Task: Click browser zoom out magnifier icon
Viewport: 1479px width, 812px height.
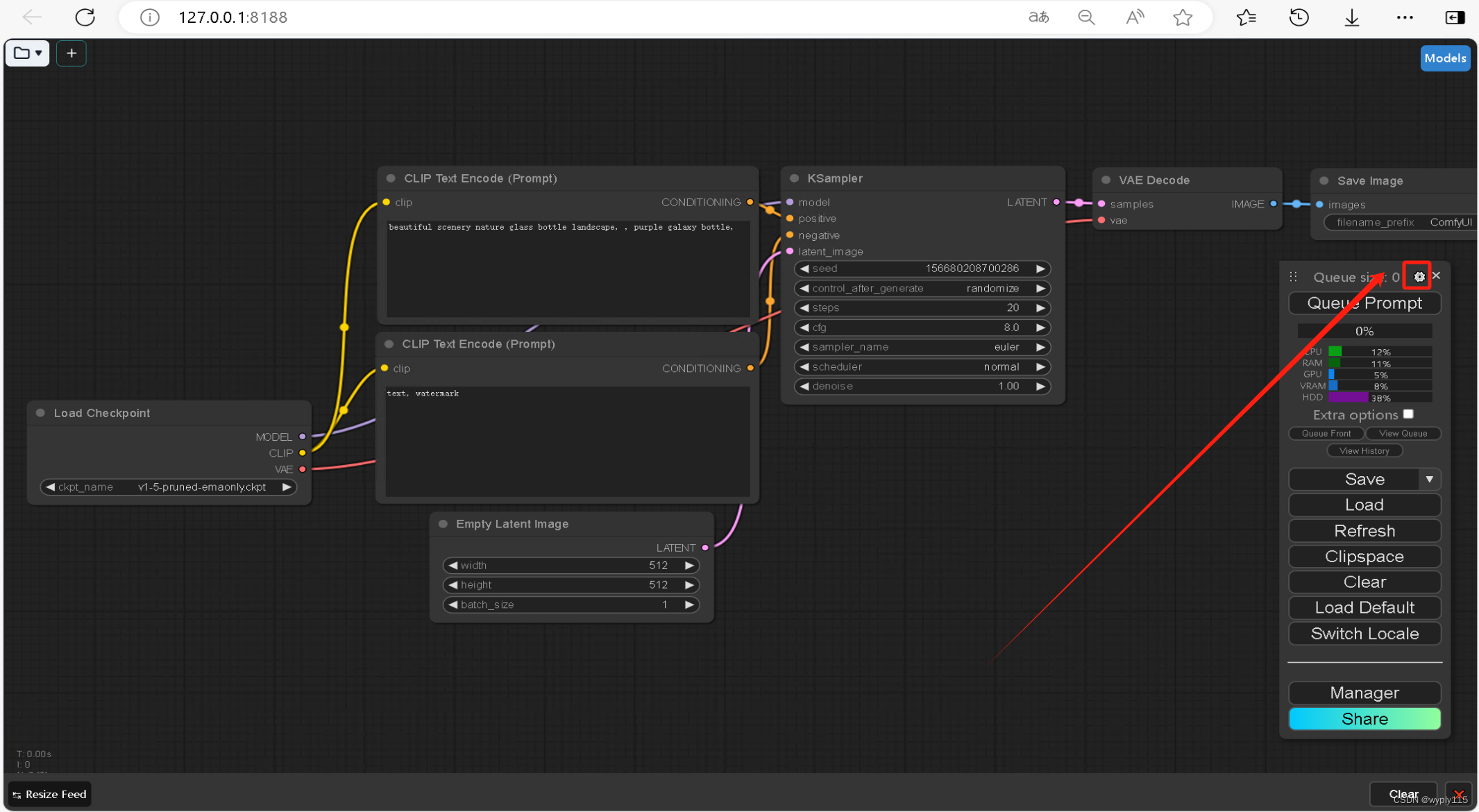Action: [x=1086, y=17]
